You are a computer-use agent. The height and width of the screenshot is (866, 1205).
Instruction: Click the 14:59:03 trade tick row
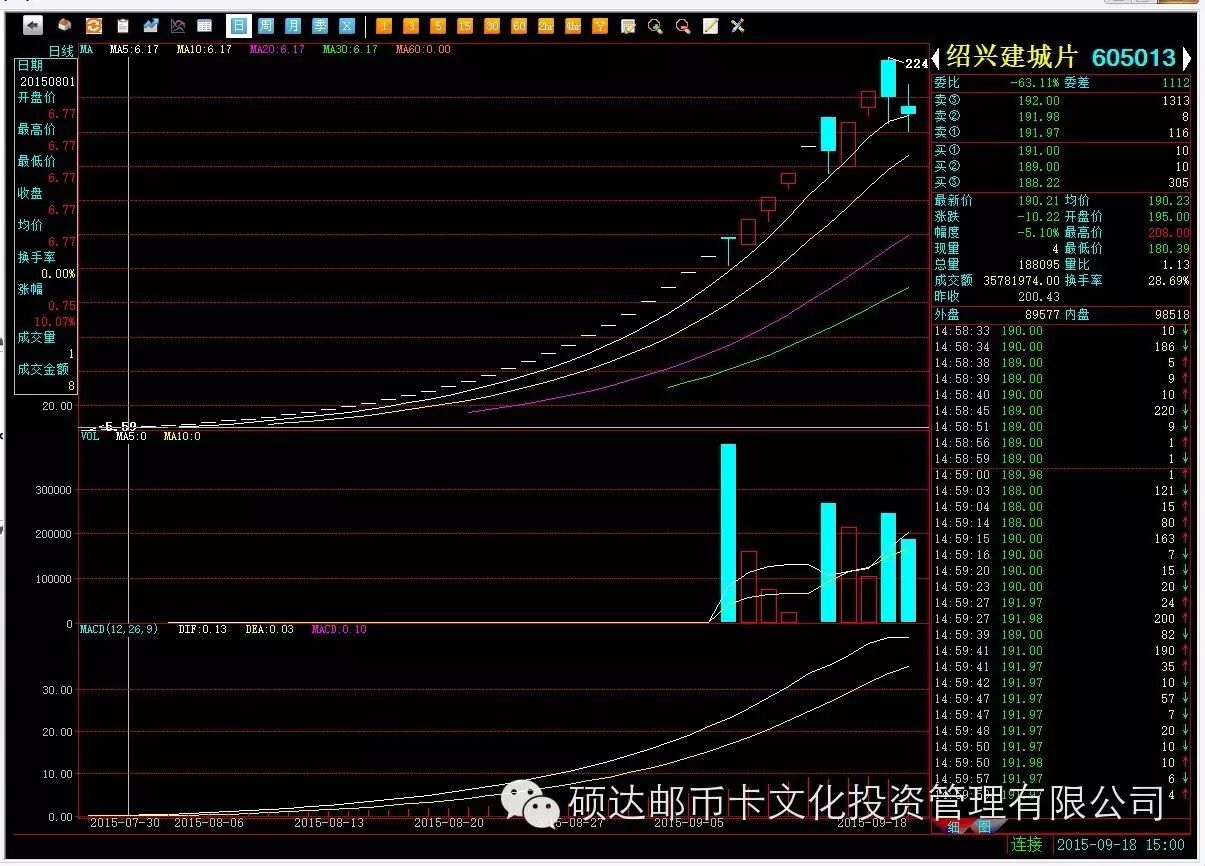click(1062, 491)
